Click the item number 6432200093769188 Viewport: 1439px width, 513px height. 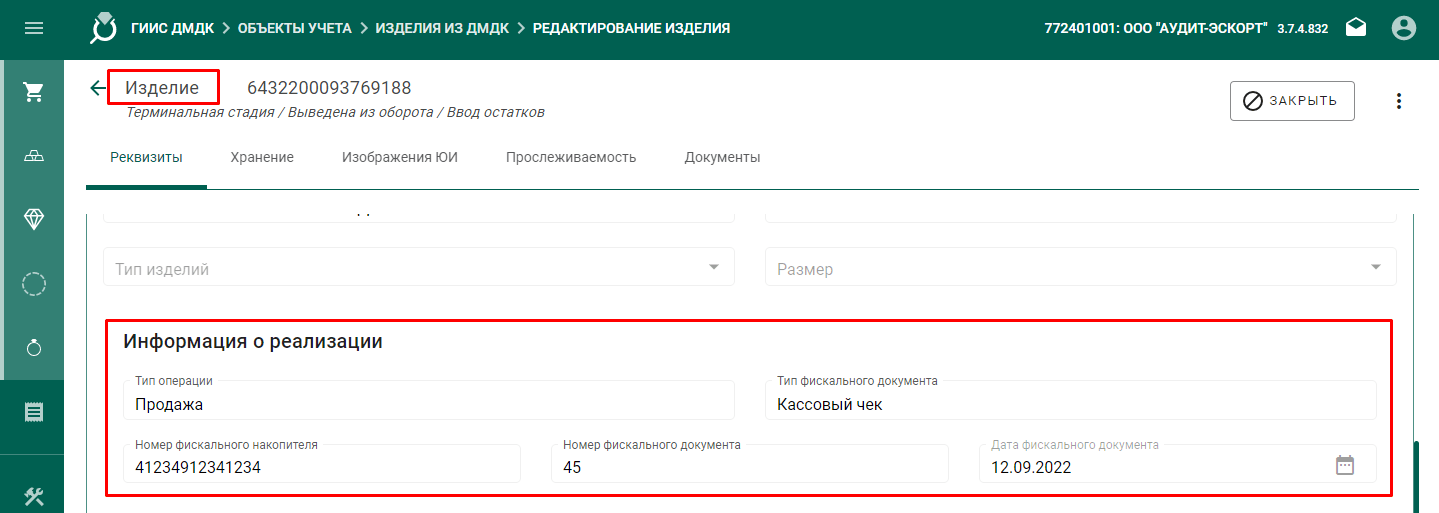[329, 88]
